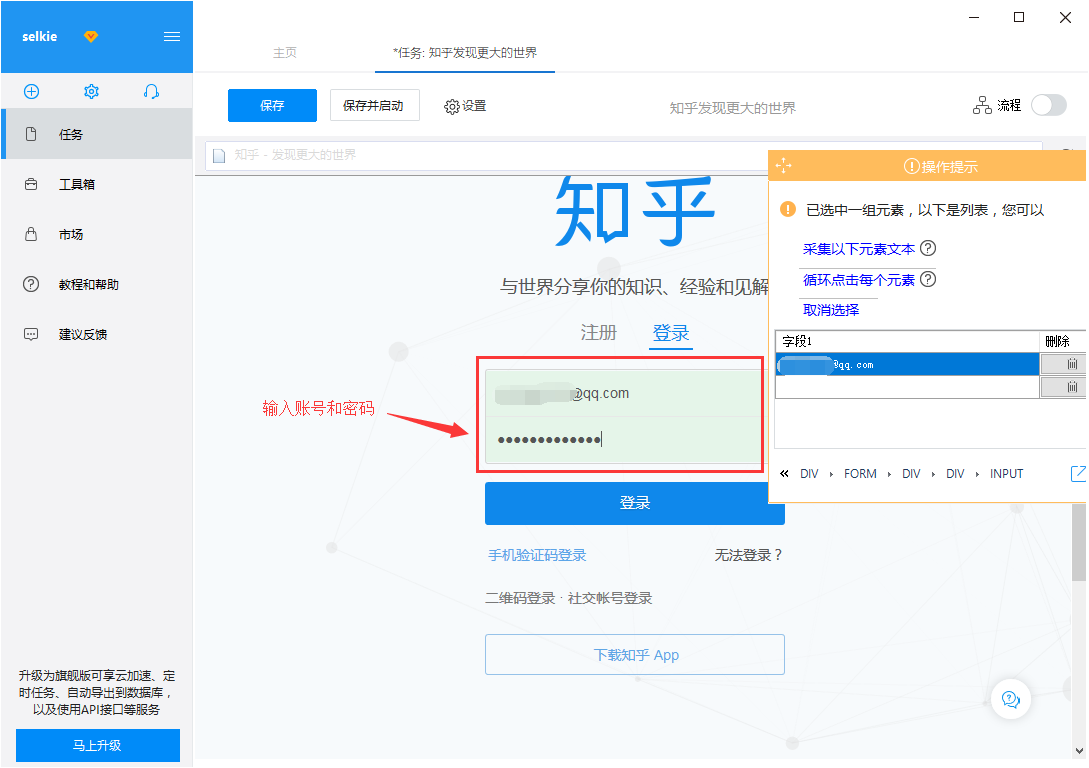This screenshot has width=1089, height=768.
Task: Click the 手机验证码登录 link
Action: tap(537, 555)
